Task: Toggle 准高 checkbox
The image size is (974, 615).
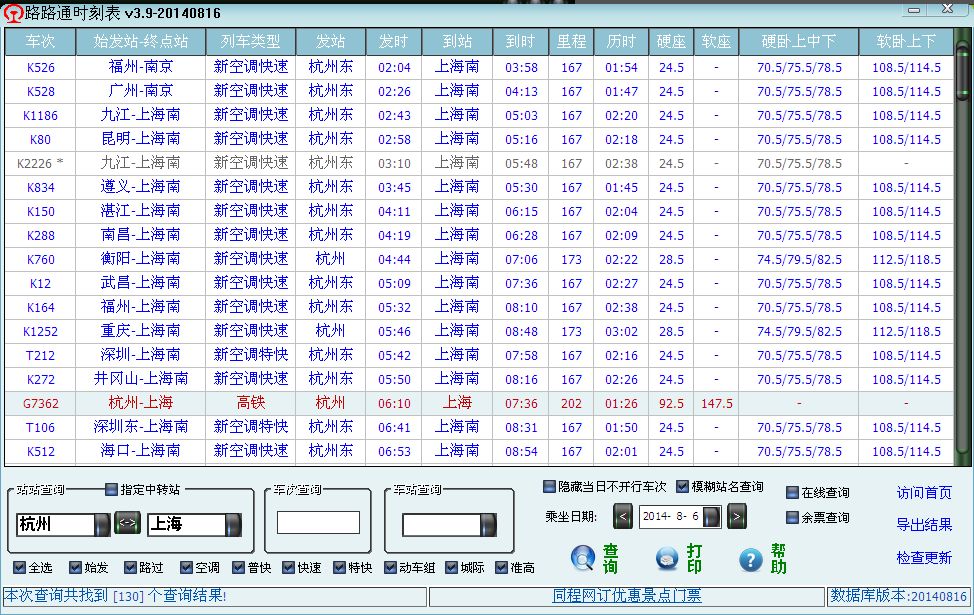Action: tap(501, 567)
